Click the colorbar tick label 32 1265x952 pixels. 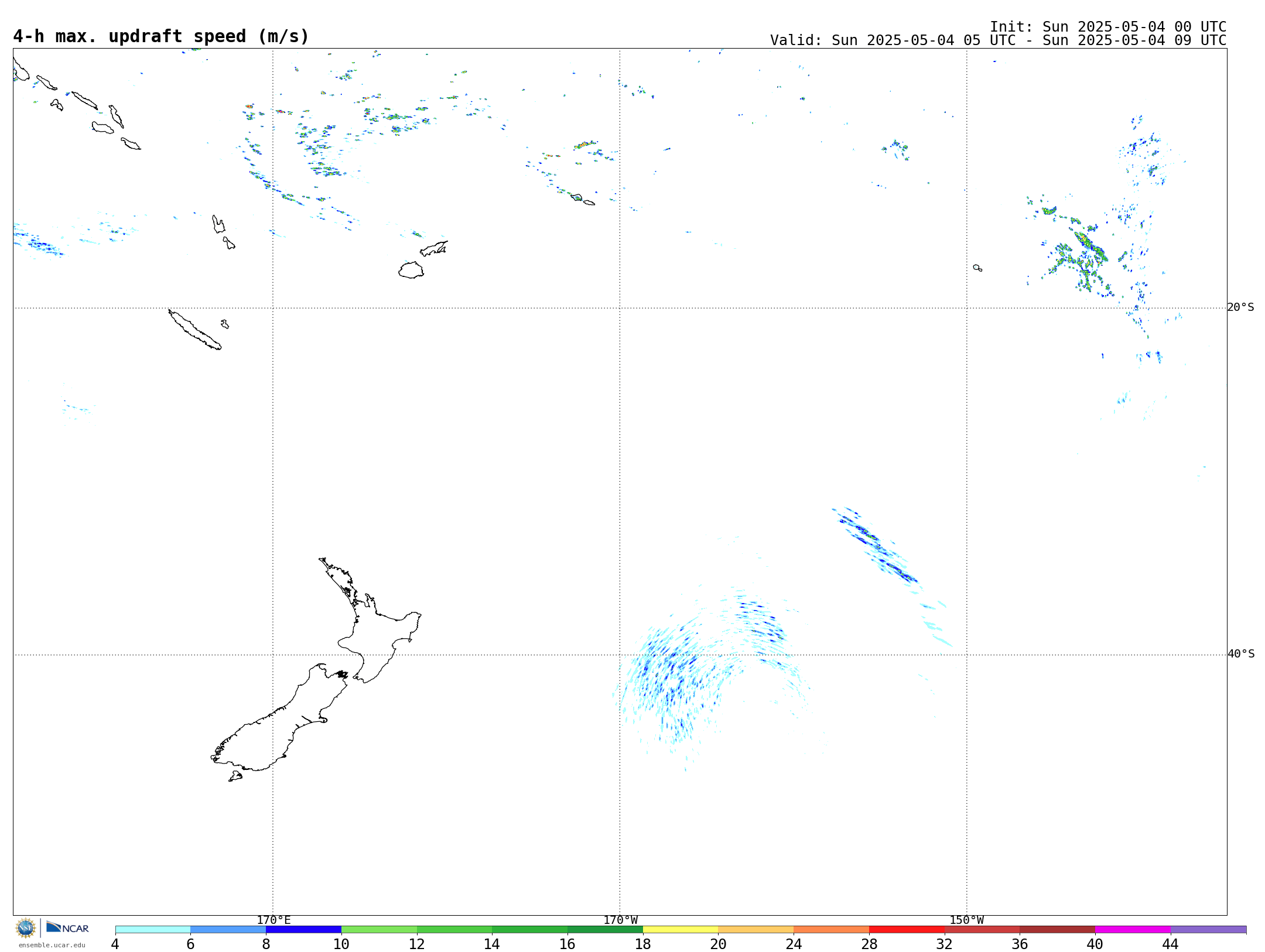944,944
